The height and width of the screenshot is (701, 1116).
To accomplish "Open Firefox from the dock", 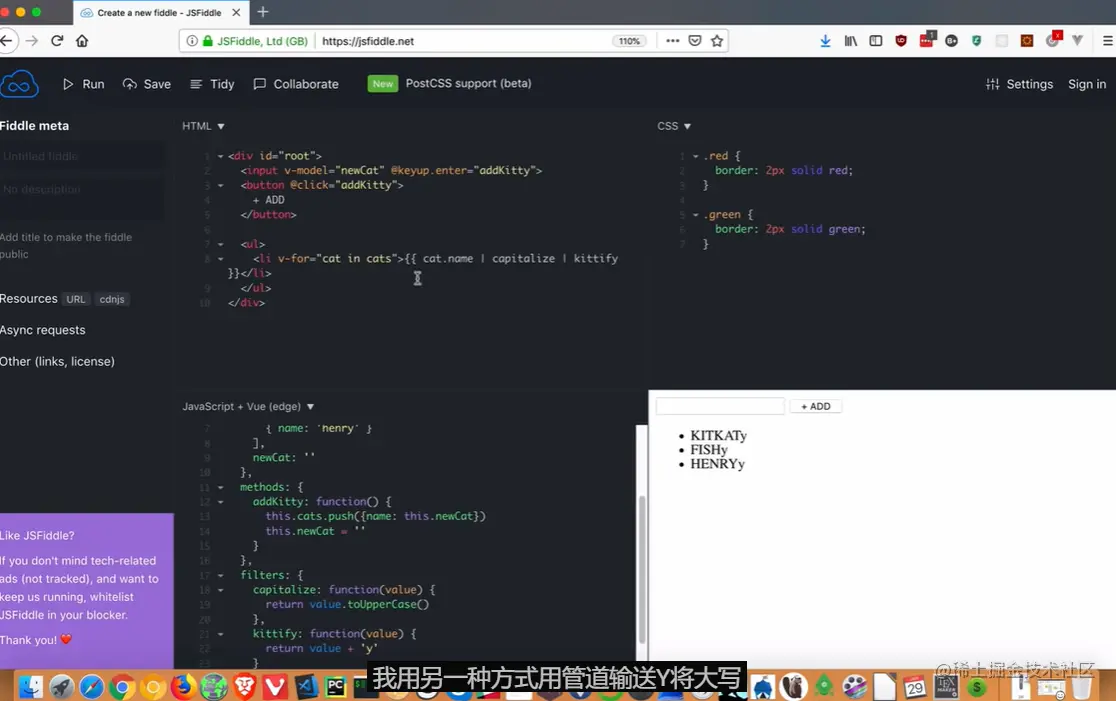I will (184, 687).
